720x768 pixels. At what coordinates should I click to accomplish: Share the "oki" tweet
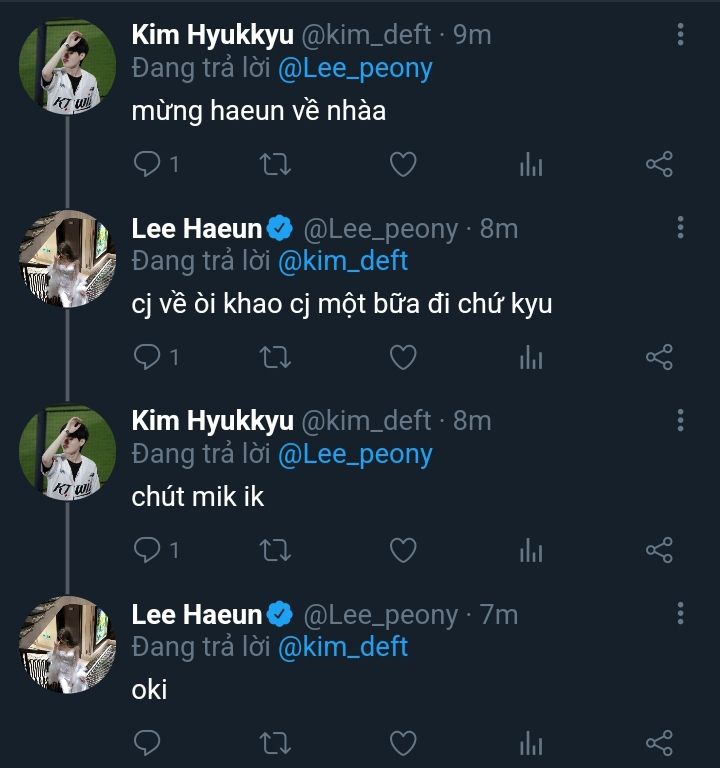click(659, 742)
